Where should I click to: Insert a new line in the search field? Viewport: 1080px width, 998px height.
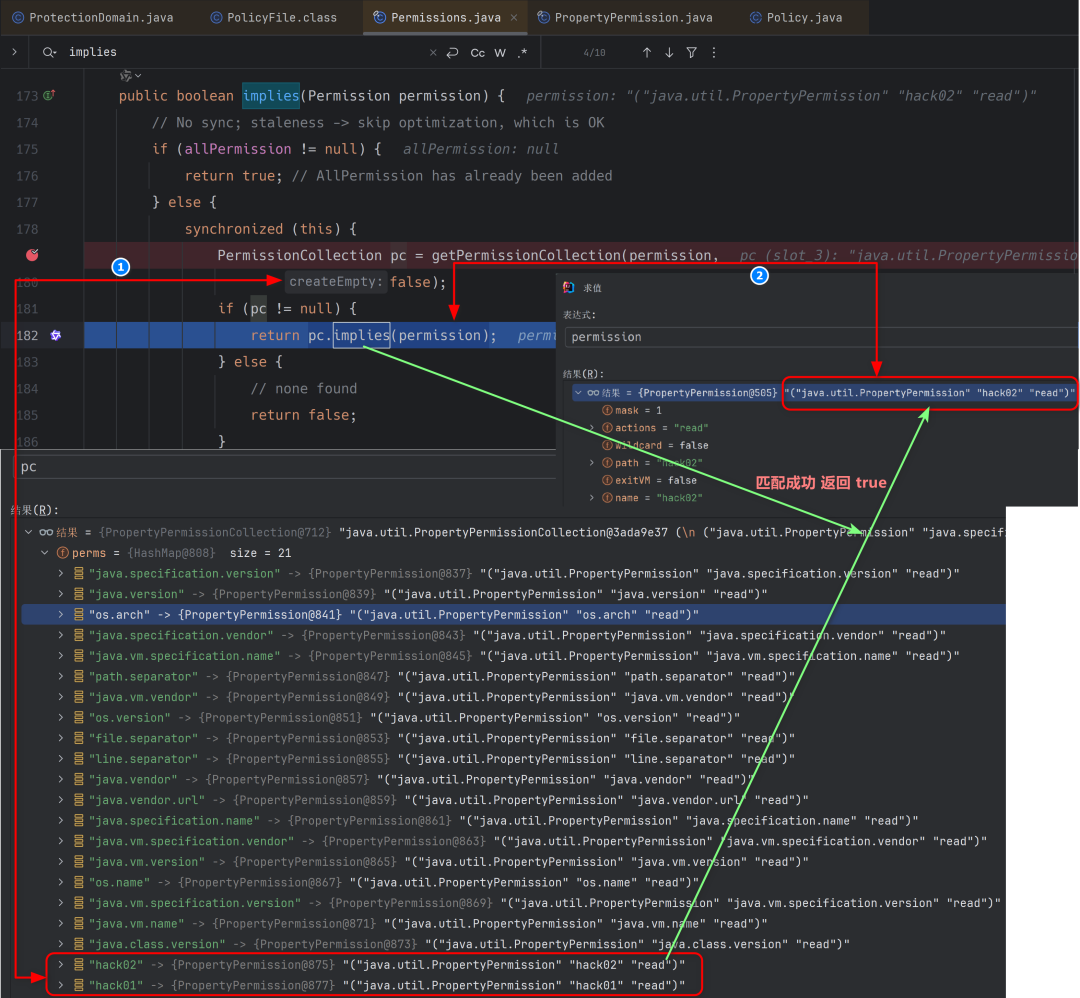(453, 52)
